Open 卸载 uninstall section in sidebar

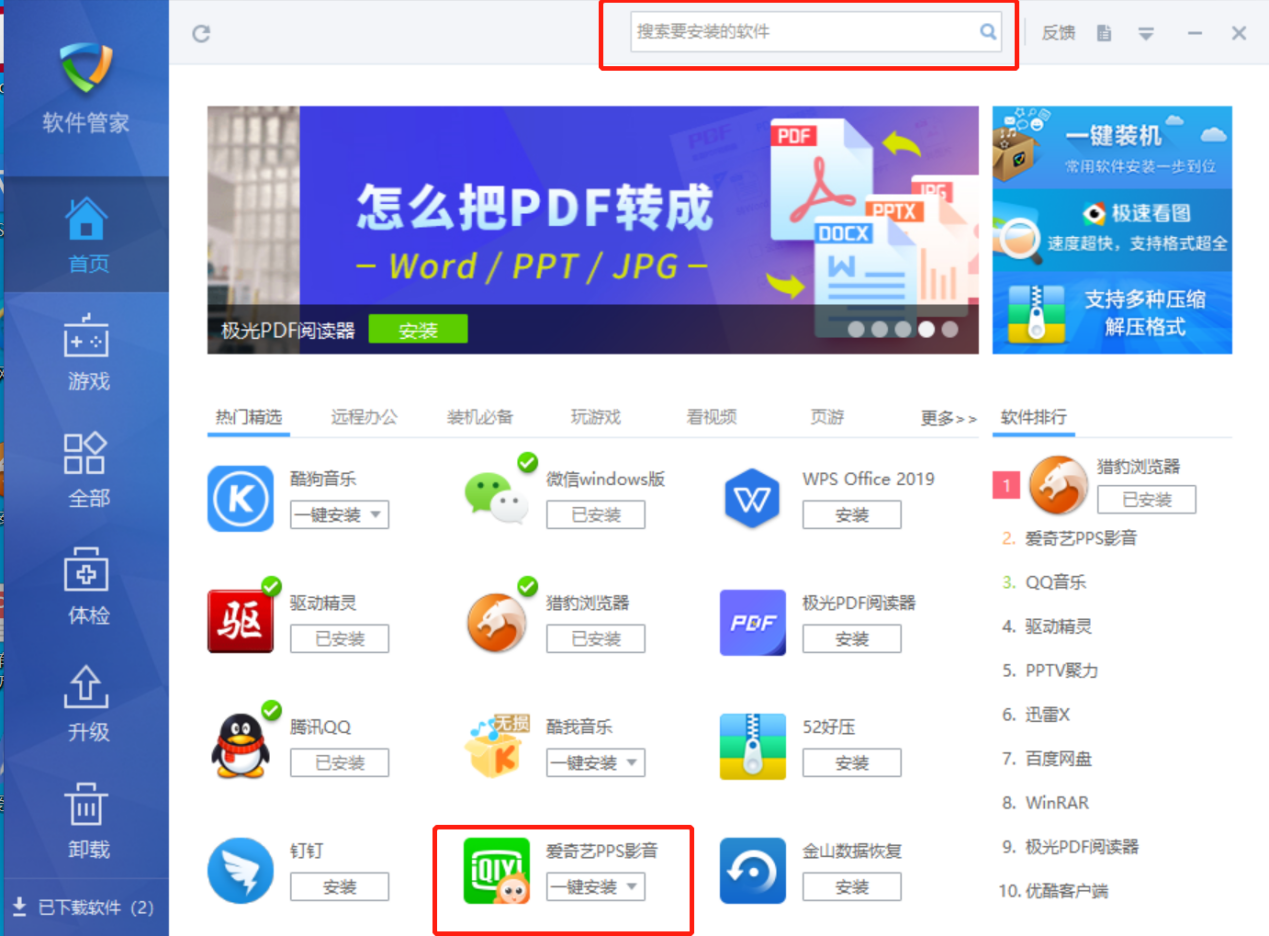pos(86,820)
